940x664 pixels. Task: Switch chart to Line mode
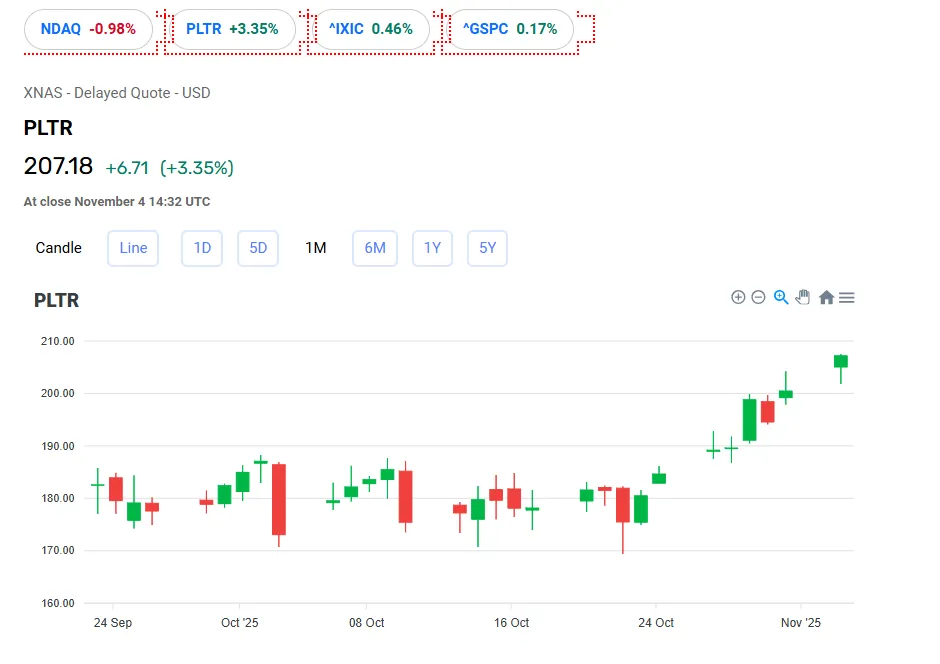point(132,248)
